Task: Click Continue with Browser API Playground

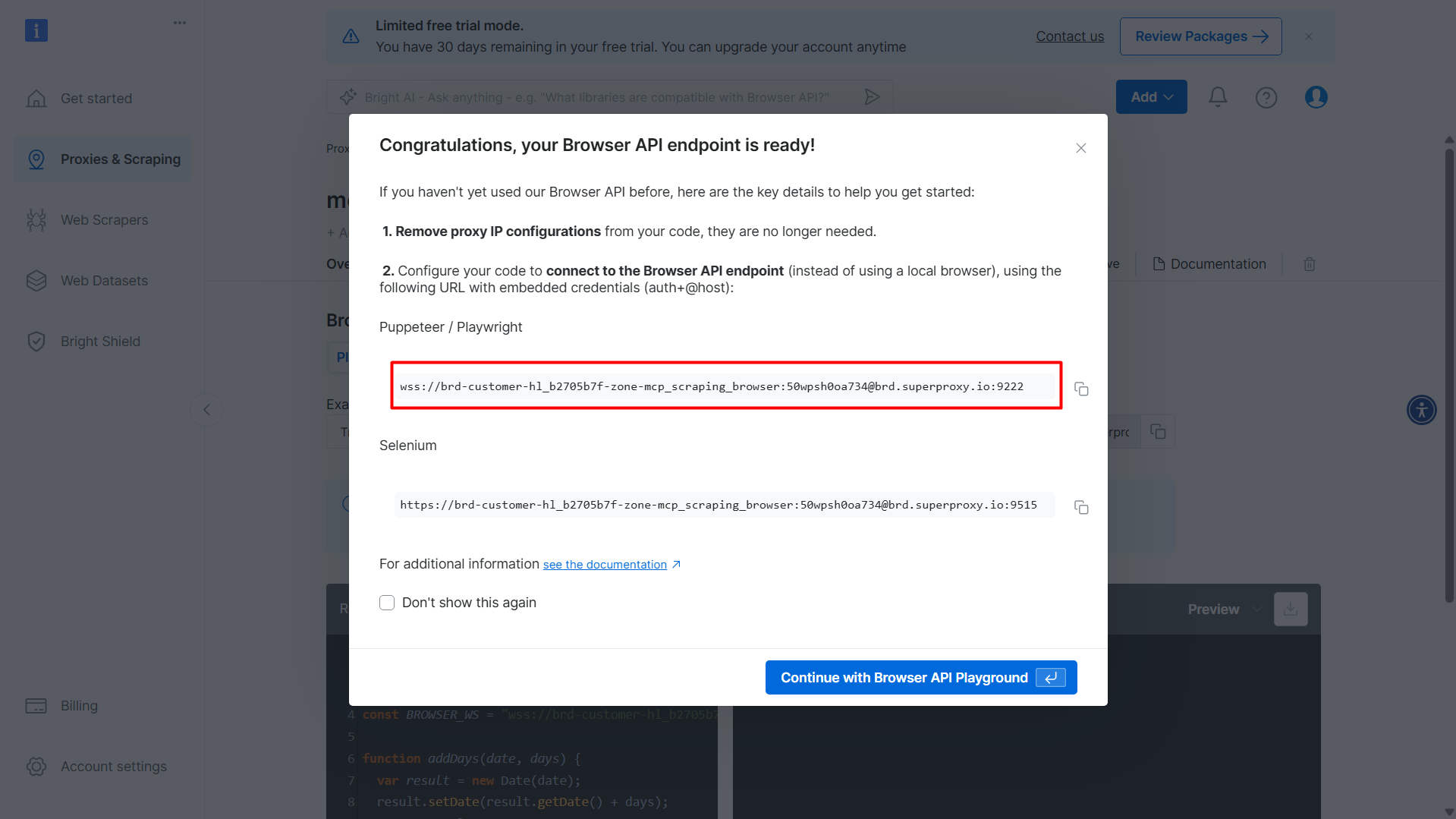Action: click(920, 677)
